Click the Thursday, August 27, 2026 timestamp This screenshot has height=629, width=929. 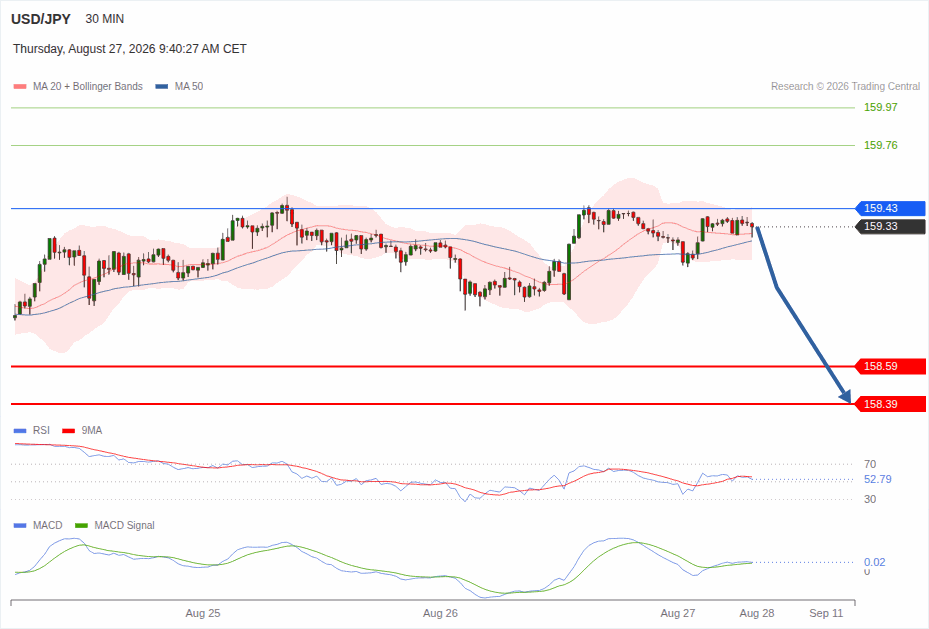coord(130,49)
